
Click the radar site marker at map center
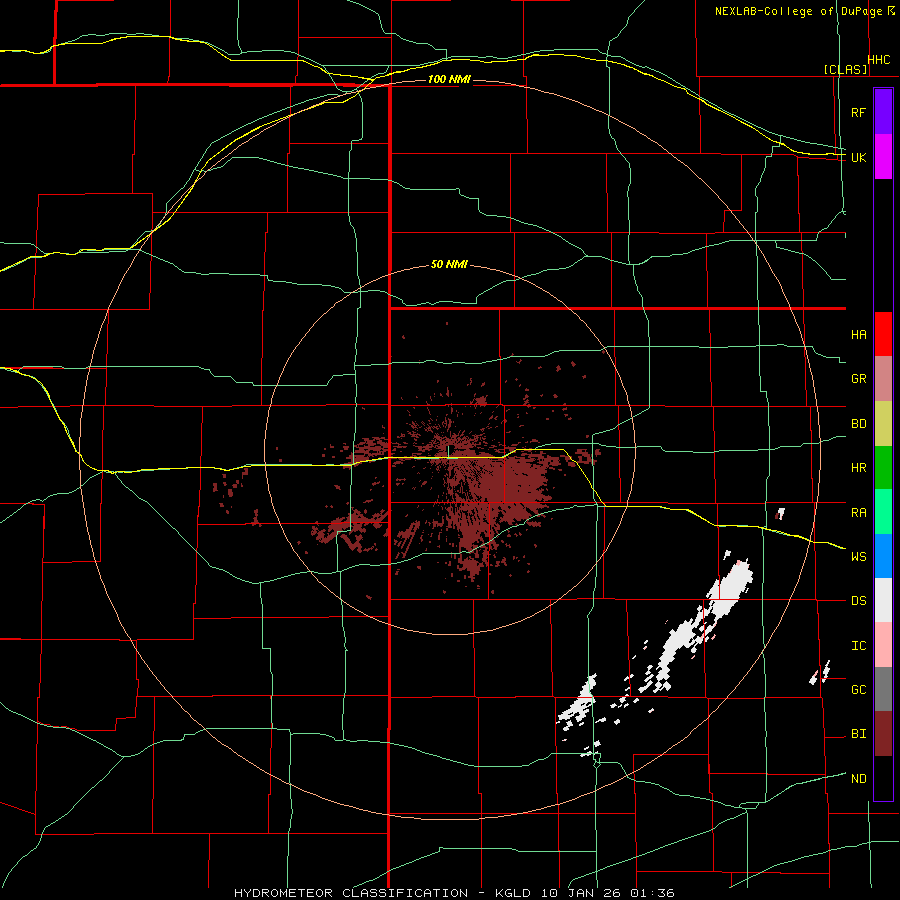(x=449, y=451)
